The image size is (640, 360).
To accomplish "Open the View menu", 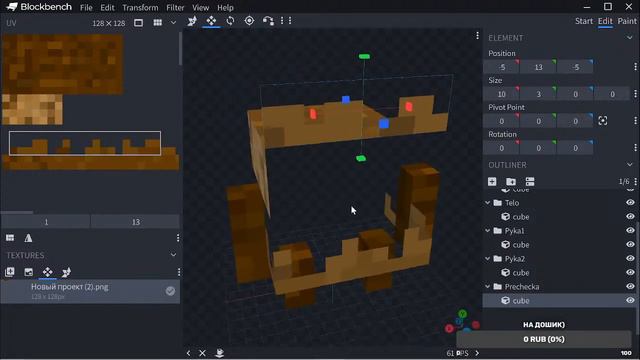I will pos(200,7).
